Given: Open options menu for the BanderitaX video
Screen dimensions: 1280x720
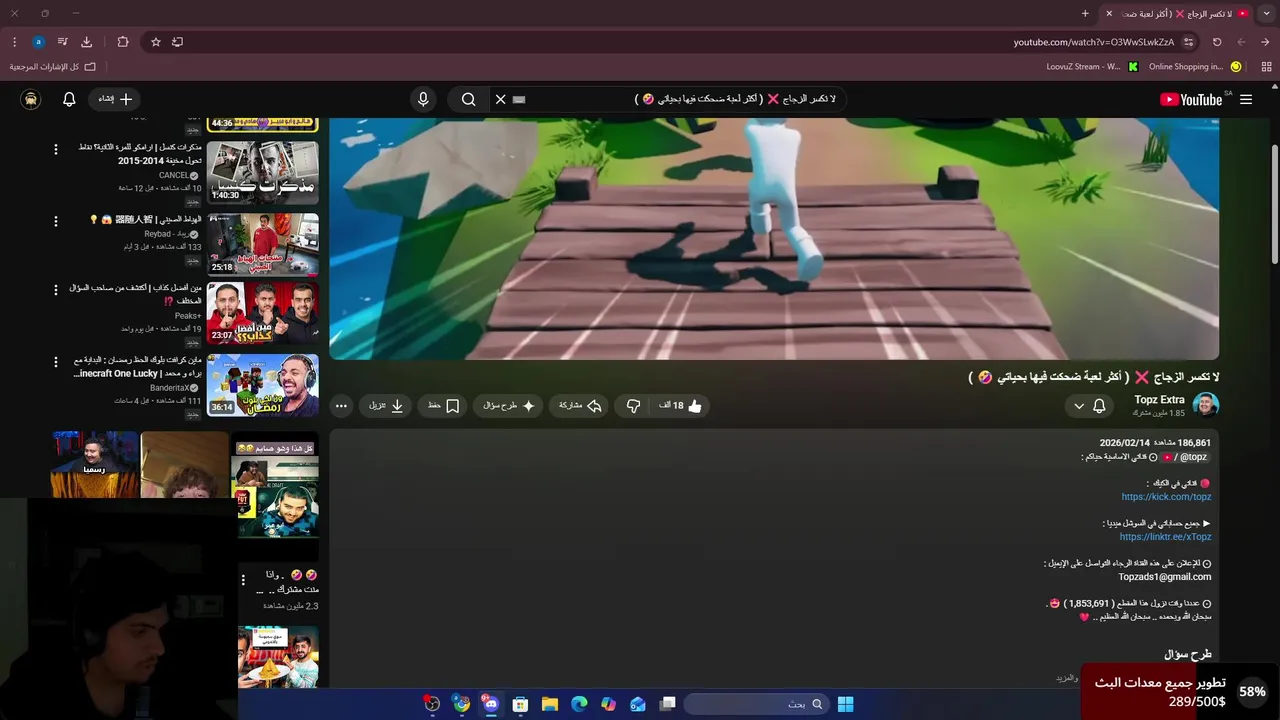Looking at the screenshot, I should tap(56, 362).
